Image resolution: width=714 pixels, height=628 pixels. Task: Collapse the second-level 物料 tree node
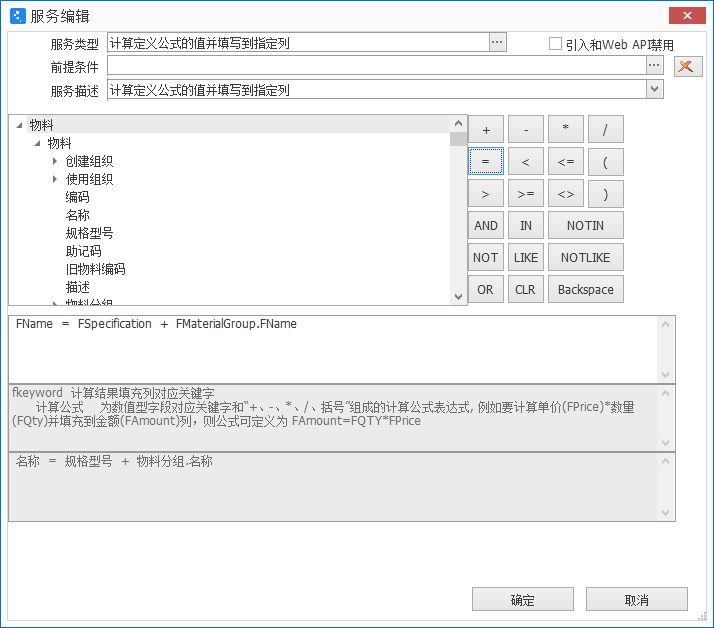click(37, 143)
